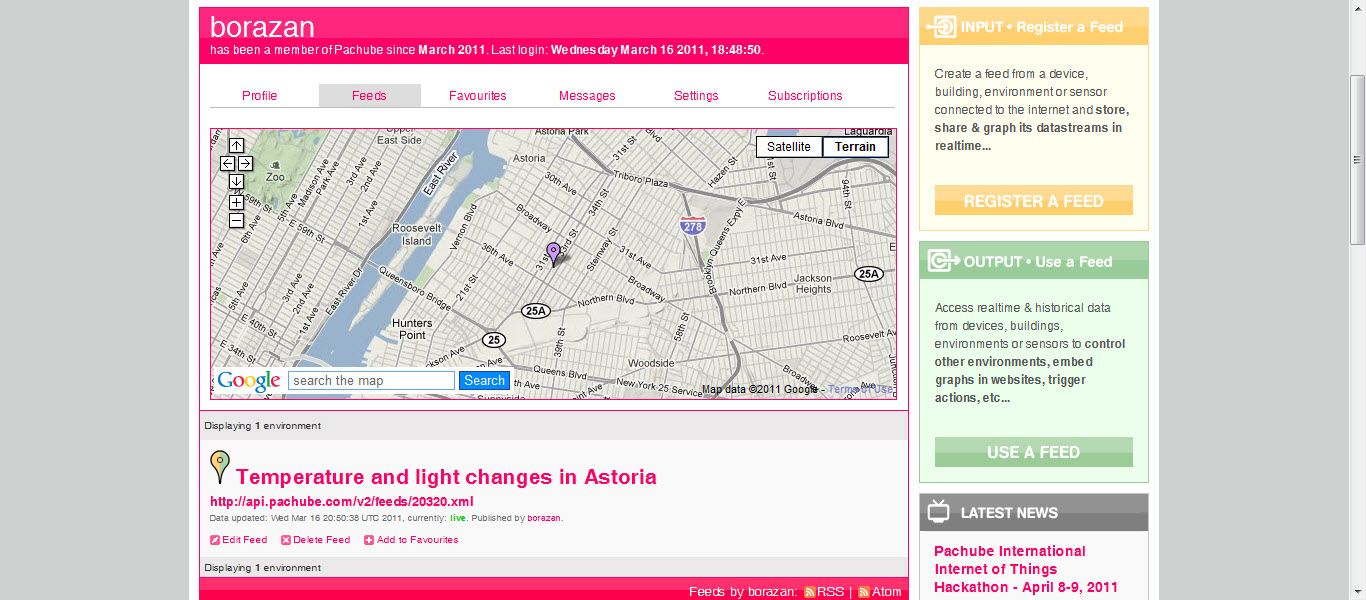Viewport: 1366px width, 600px height.
Task: Pan the map right with arrow
Action: (245, 164)
